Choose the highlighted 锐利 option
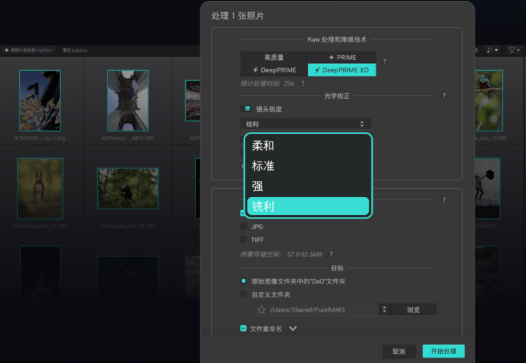The image size is (526, 363). (308, 206)
